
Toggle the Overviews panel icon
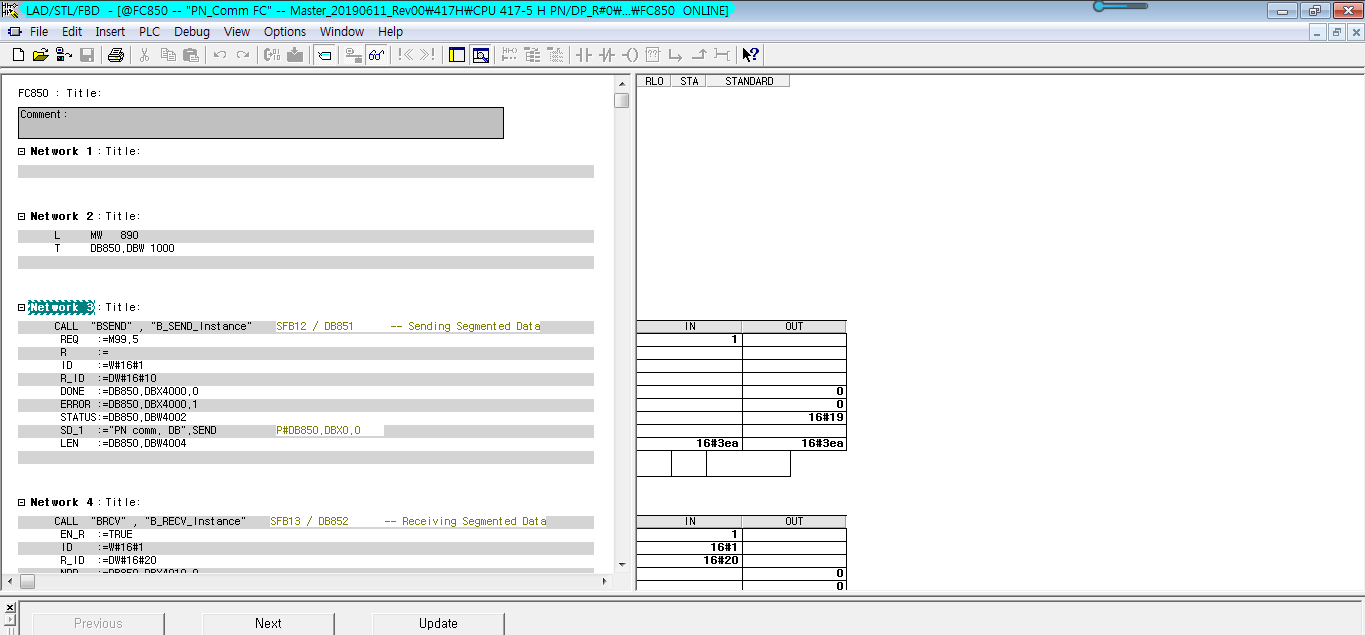tap(457, 55)
